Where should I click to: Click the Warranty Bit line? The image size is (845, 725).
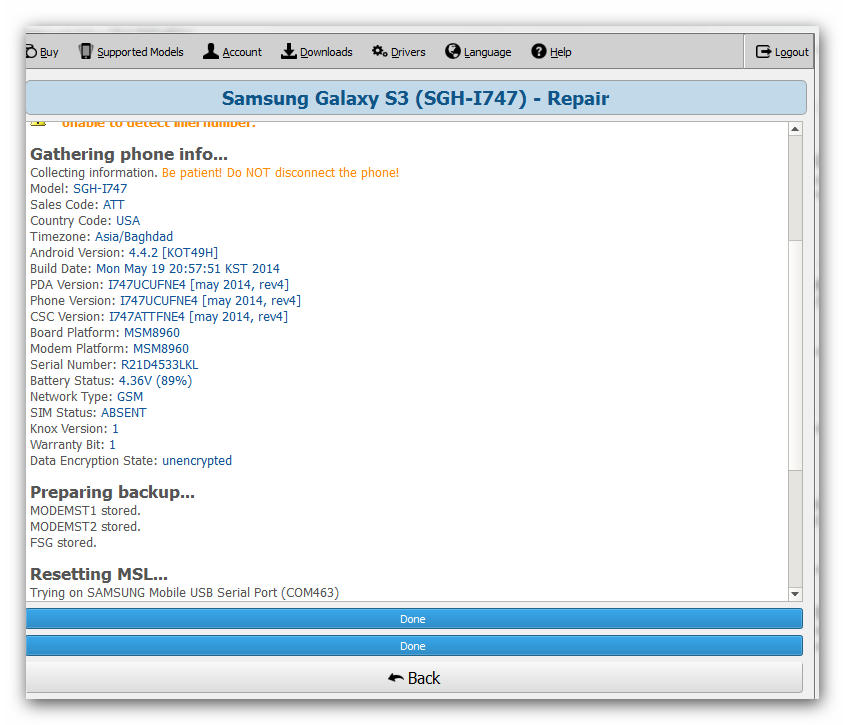click(73, 445)
